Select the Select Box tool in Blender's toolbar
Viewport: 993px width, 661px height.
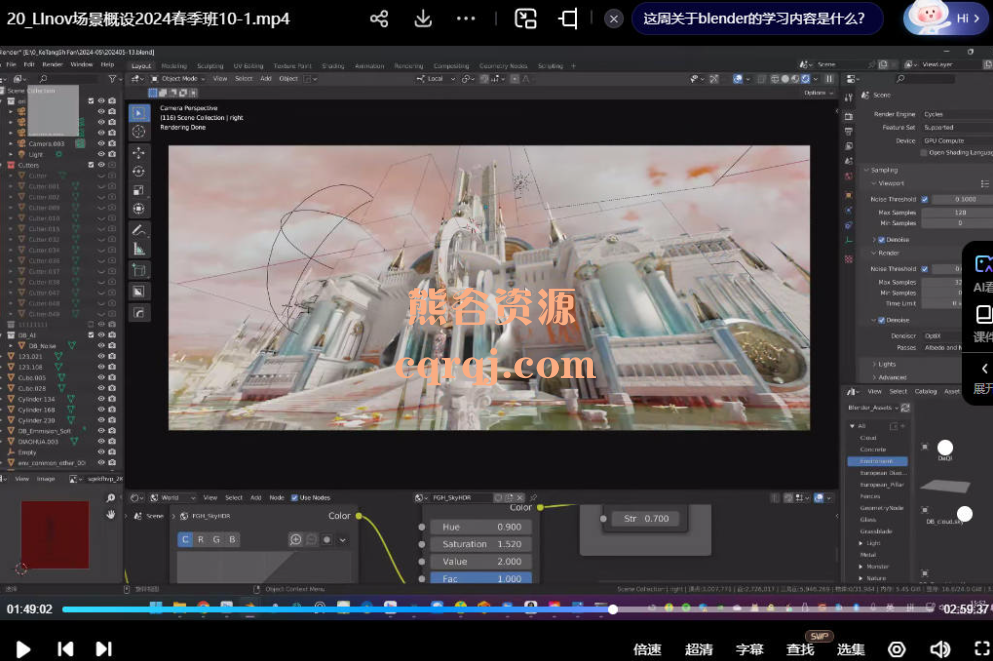(x=139, y=113)
